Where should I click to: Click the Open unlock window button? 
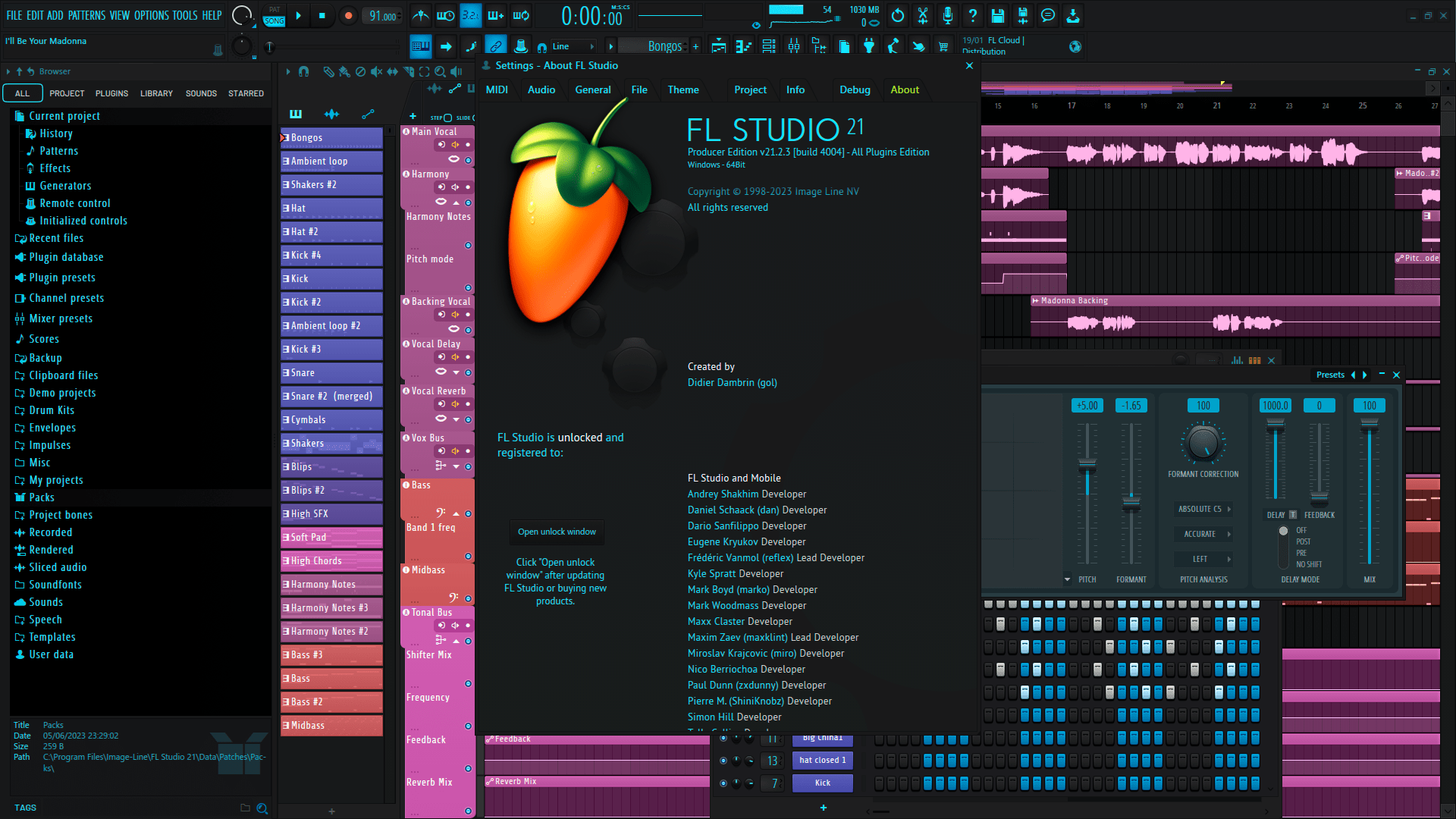(557, 532)
